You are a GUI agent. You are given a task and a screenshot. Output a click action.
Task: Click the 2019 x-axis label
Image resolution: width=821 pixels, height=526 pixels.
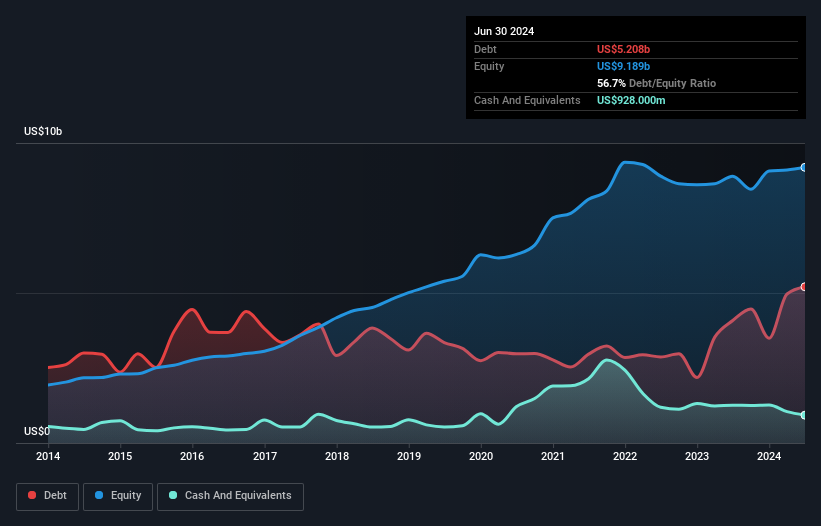[x=409, y=456]
